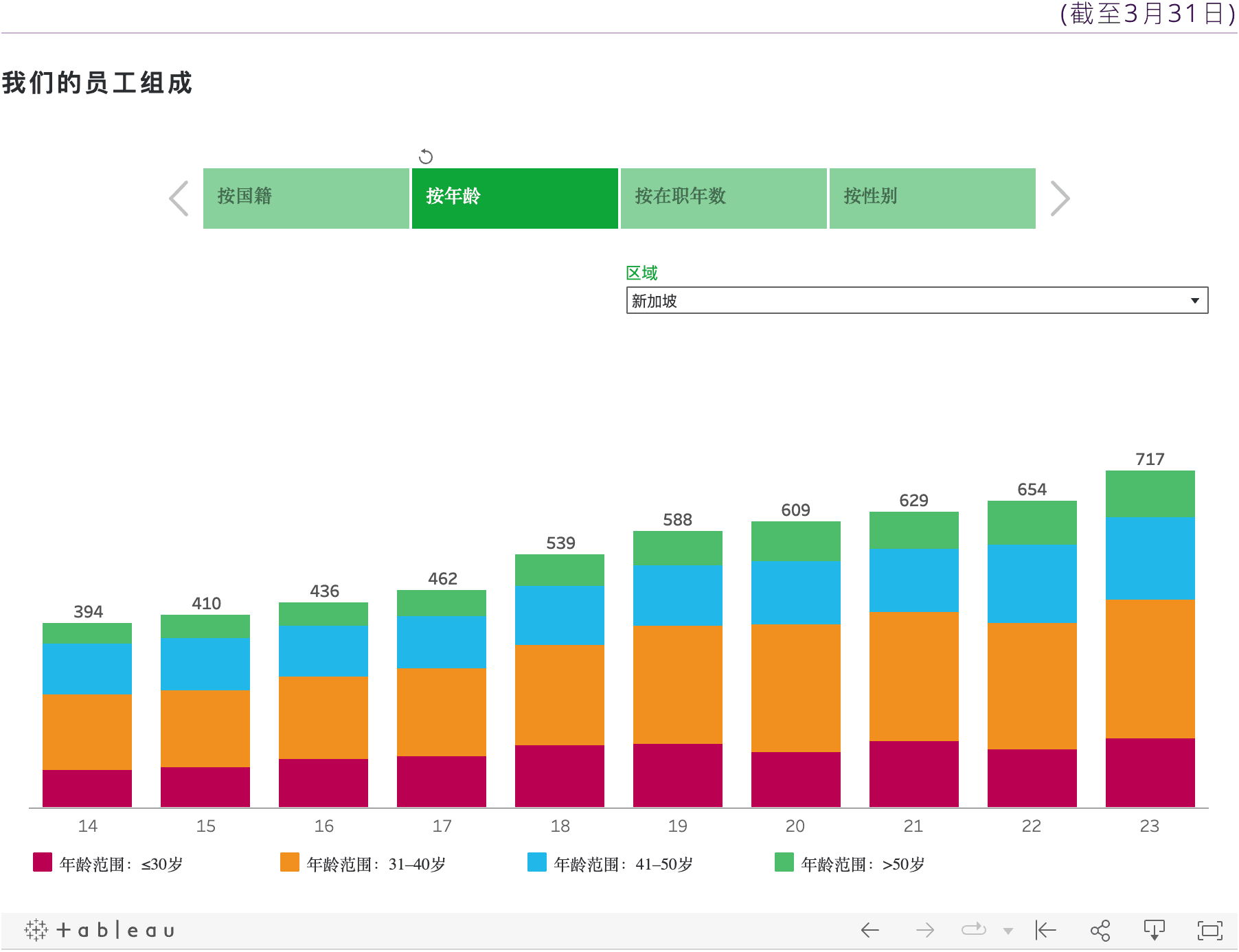Click the Redo arrow in Tableau toolbar
Viewport: 1239px width, 952px height.
coord(925,930)
